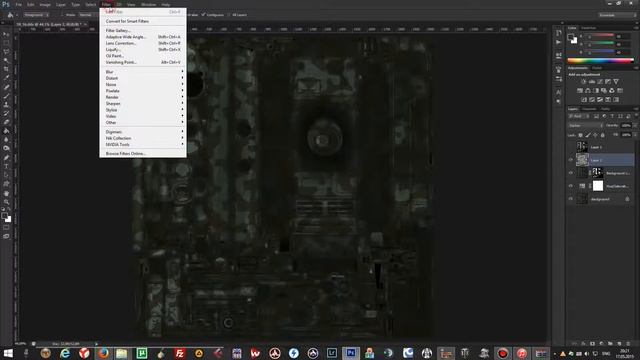Screen dimensions: 640x360
Task: Hide the bottom Background layer
Action: pos(571,199)
